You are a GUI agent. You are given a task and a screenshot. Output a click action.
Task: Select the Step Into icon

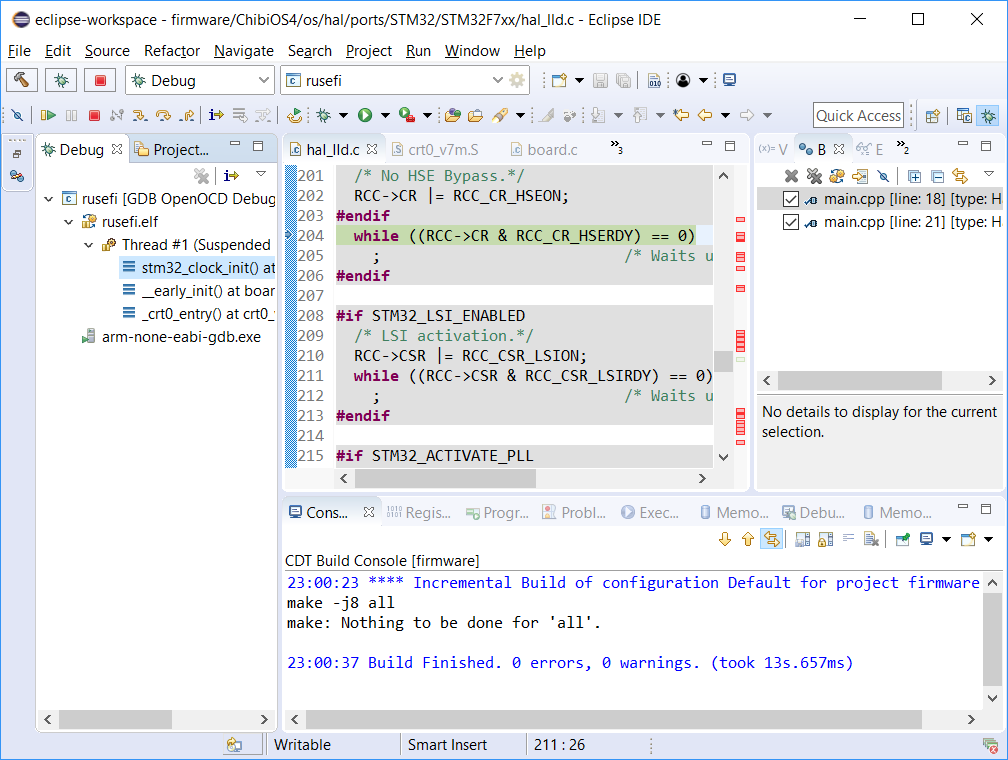coord(140,115)
